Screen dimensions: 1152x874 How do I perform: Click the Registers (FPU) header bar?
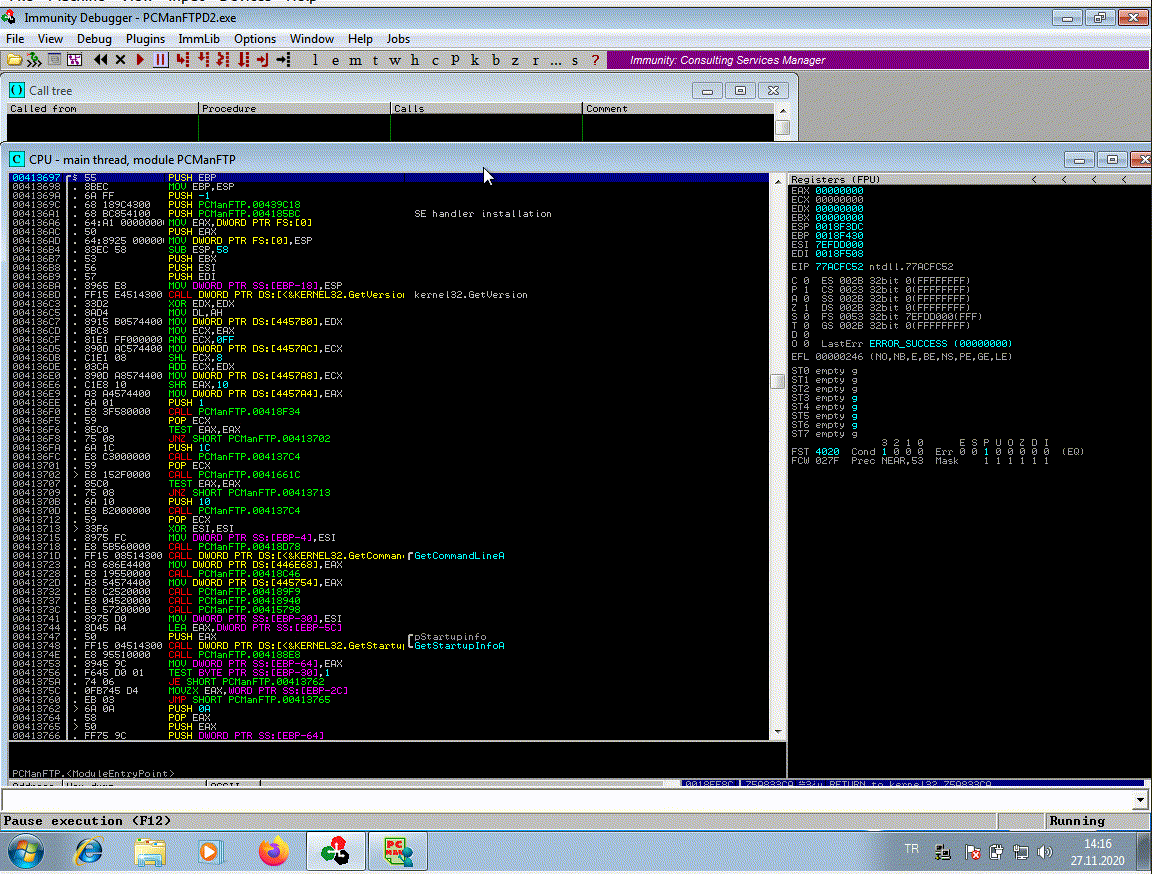(970, 179)
